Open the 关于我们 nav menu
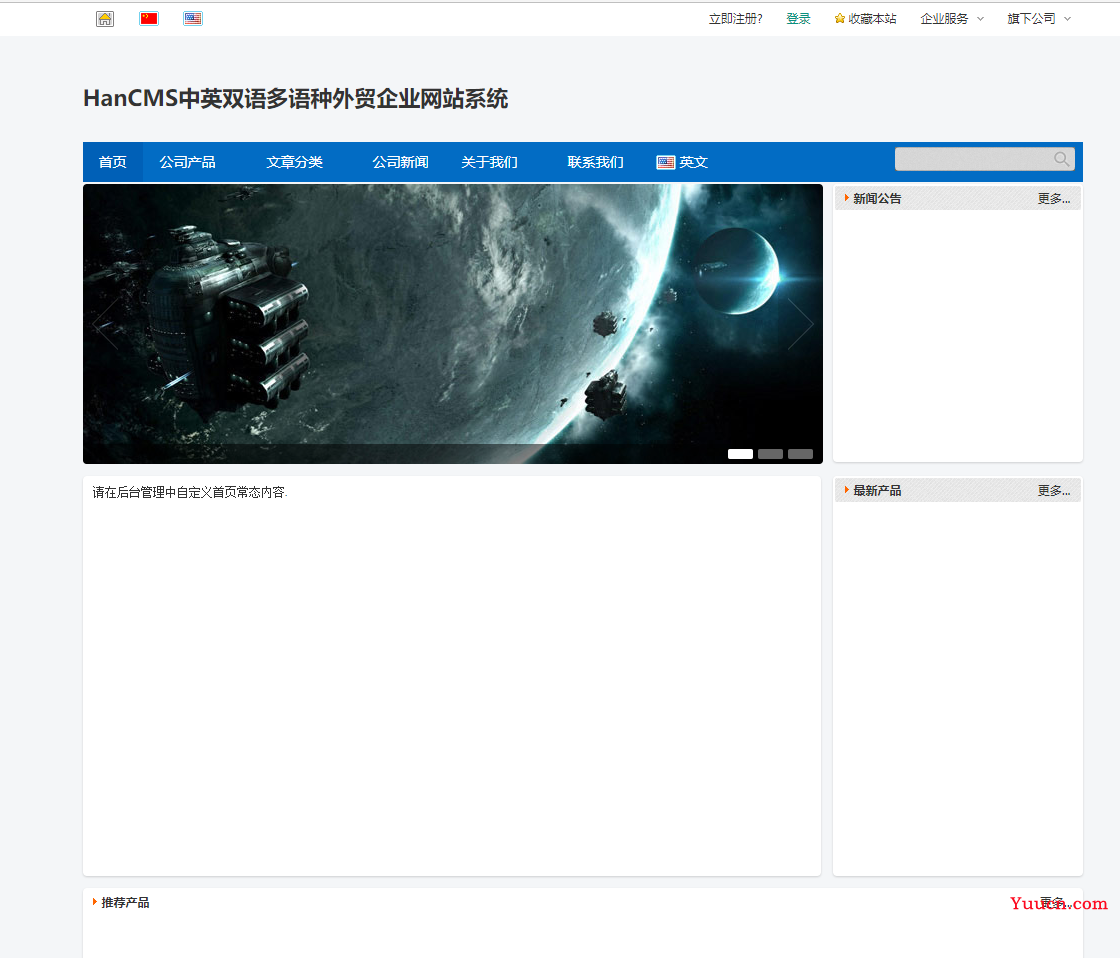Image resolution: width=1120 pixels, height=958 pixels. (489, 162)
